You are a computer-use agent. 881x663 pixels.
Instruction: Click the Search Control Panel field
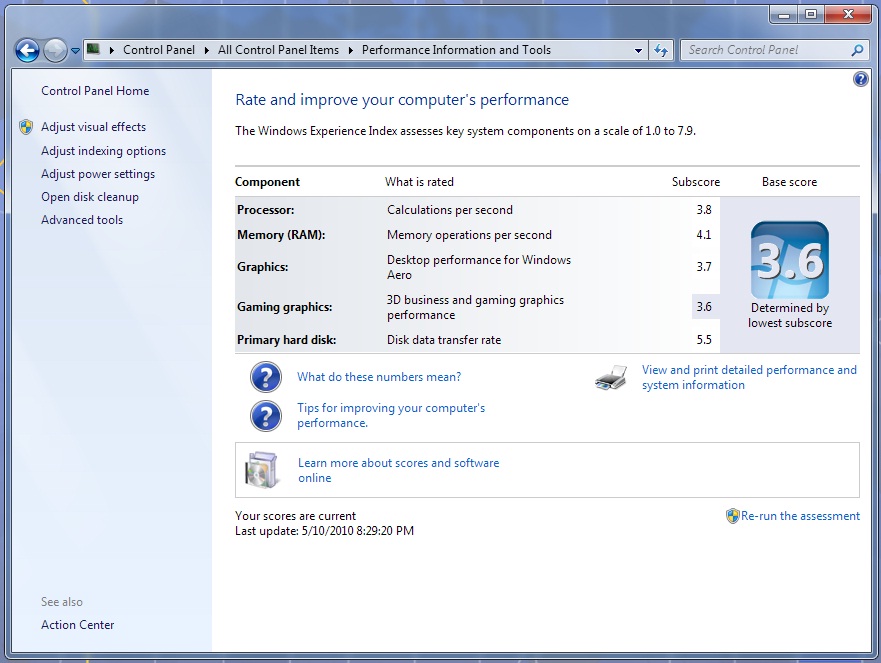point(765,50)
